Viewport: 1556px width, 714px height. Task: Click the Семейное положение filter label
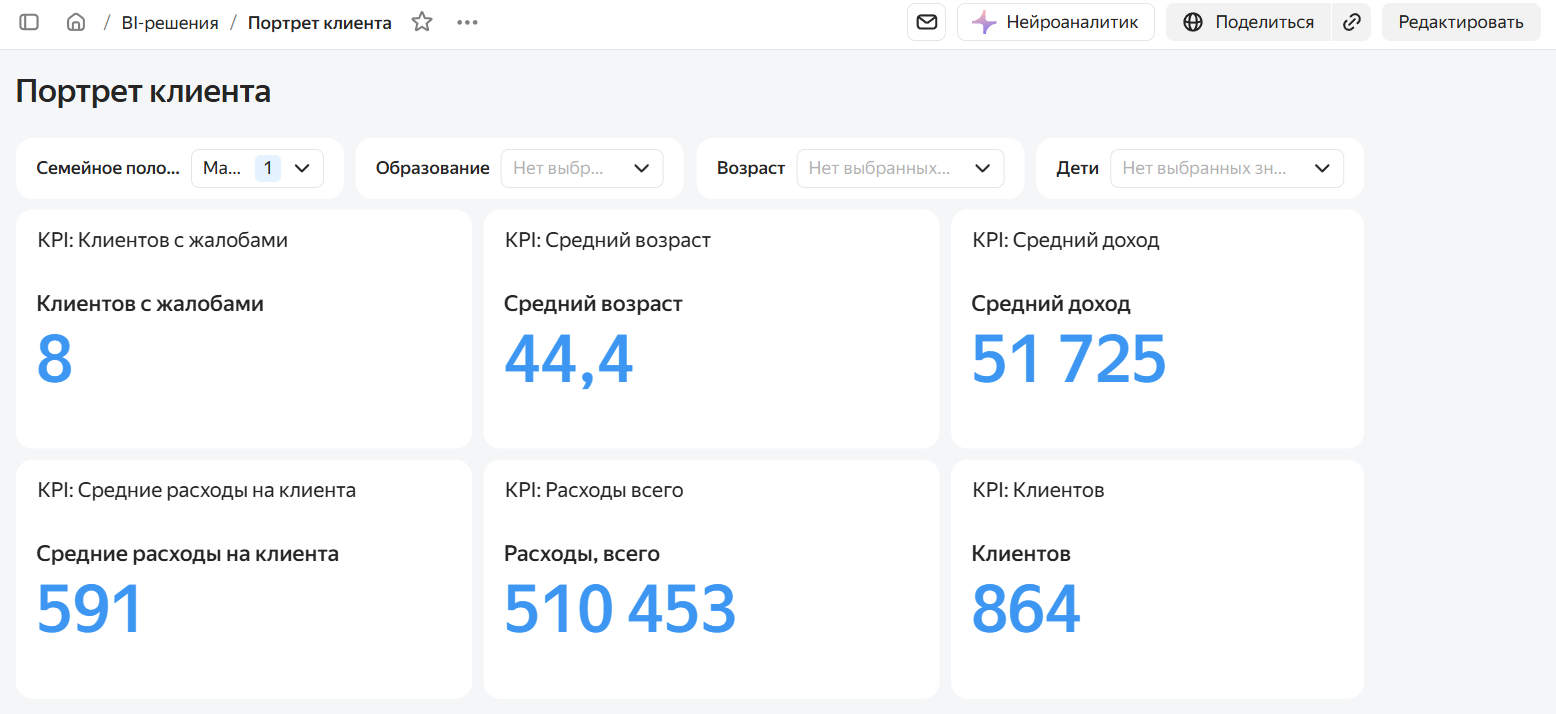click(108, 168)
